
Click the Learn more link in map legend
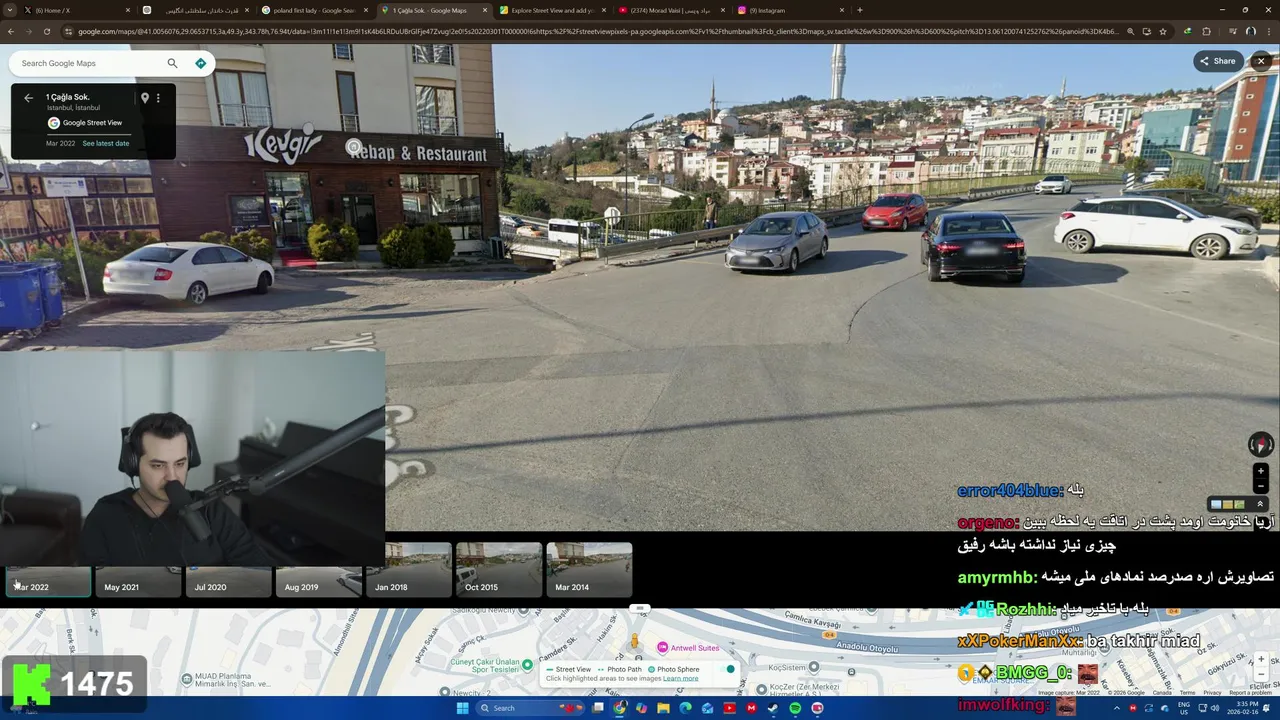(x=681, y=679)
